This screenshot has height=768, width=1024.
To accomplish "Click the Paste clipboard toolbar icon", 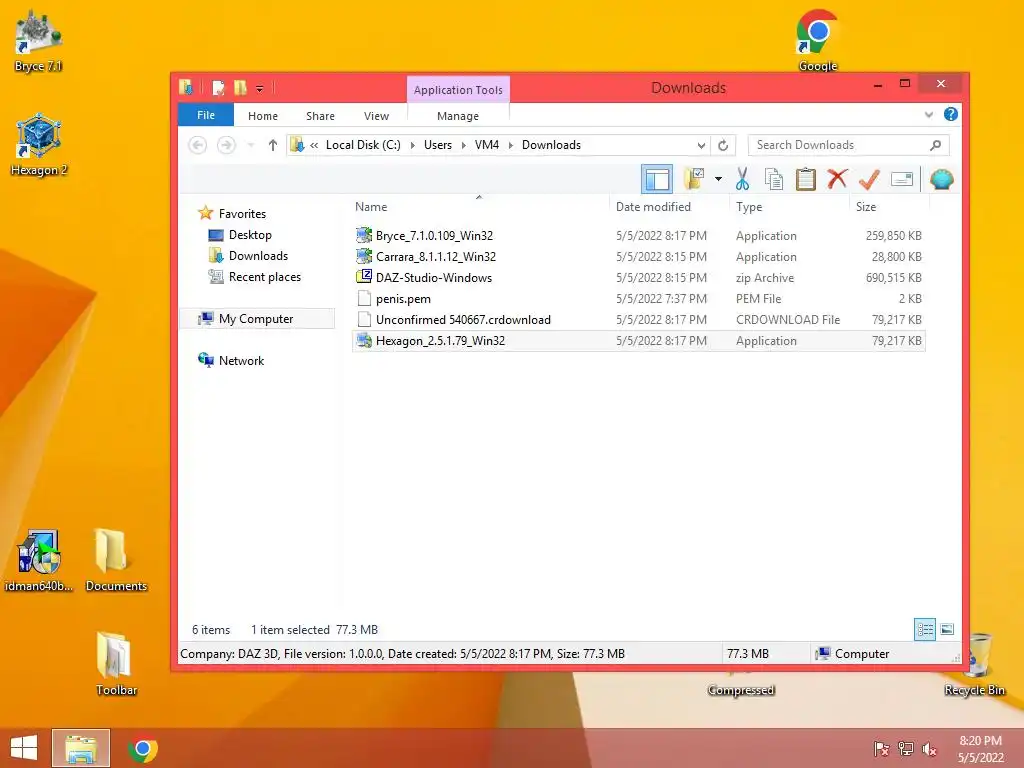I will point(806,179).
